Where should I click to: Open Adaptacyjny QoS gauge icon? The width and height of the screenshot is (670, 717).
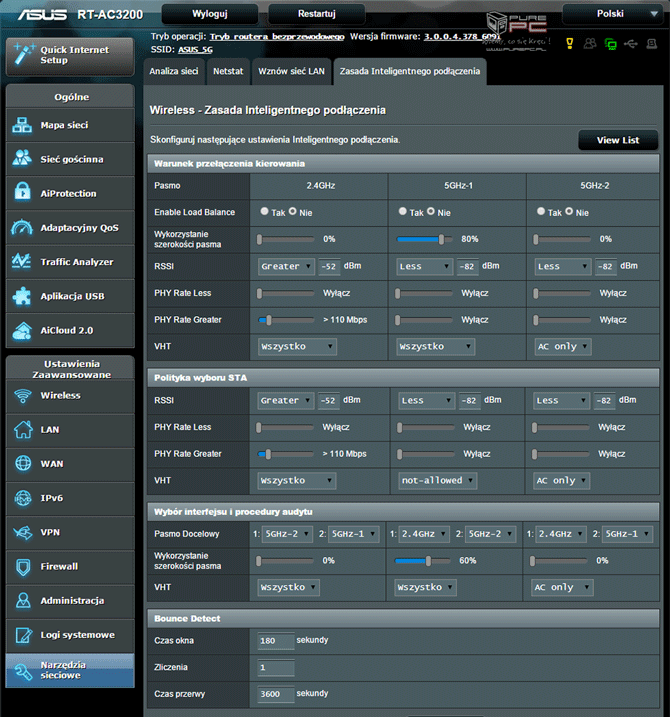pyautogui.click(x=23, y=228)
